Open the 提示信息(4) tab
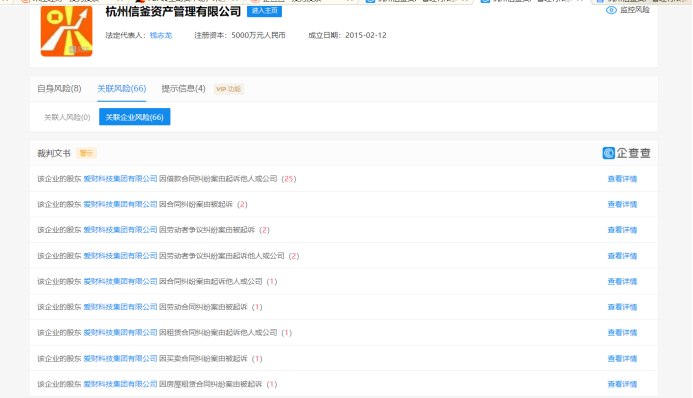 [x=183, y=88]
